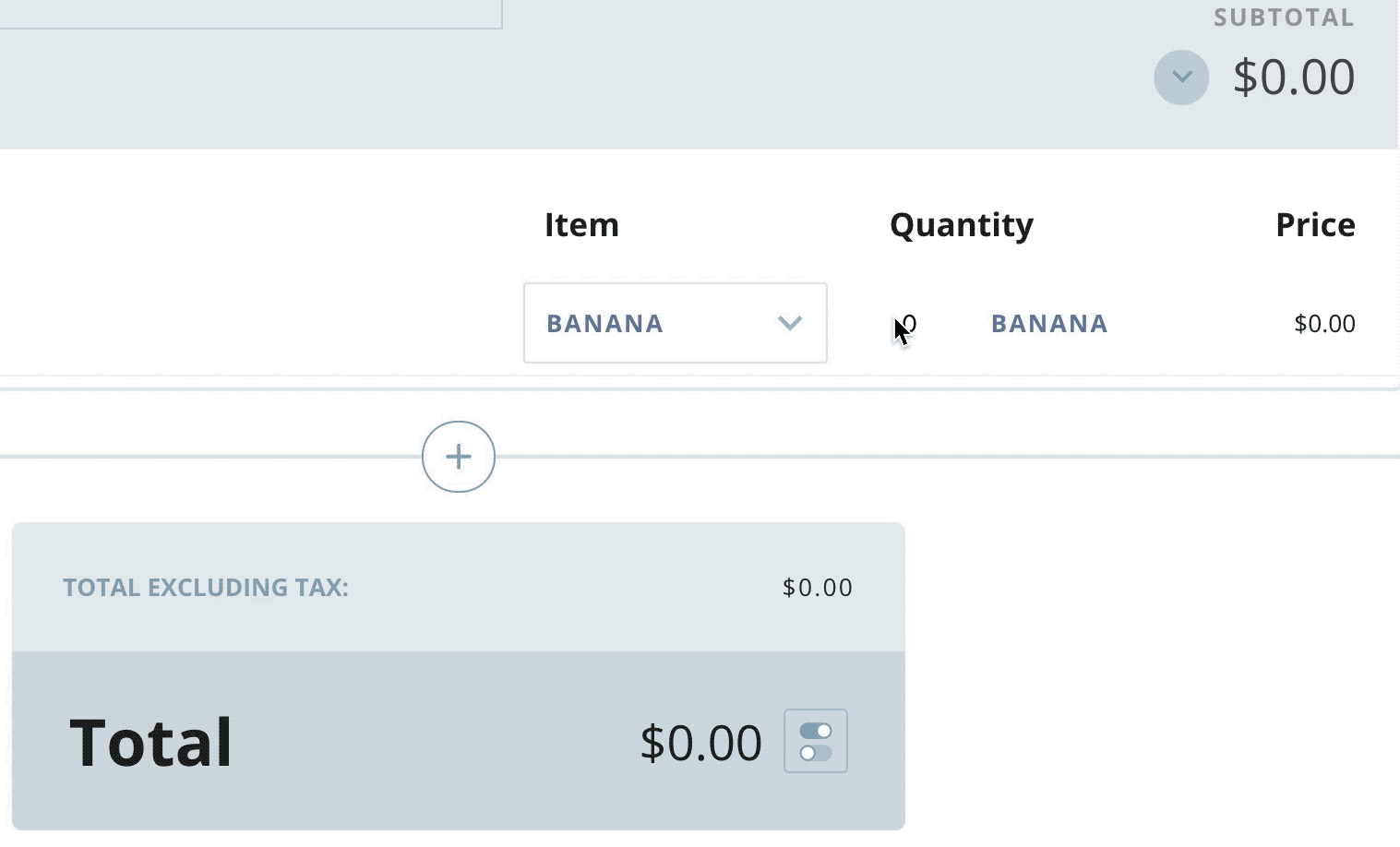Viewport: 1400px width, 847px height.
Task: Expand the subtotal round chevron button
Action: pyautogui.click(x=1181, y=78)
